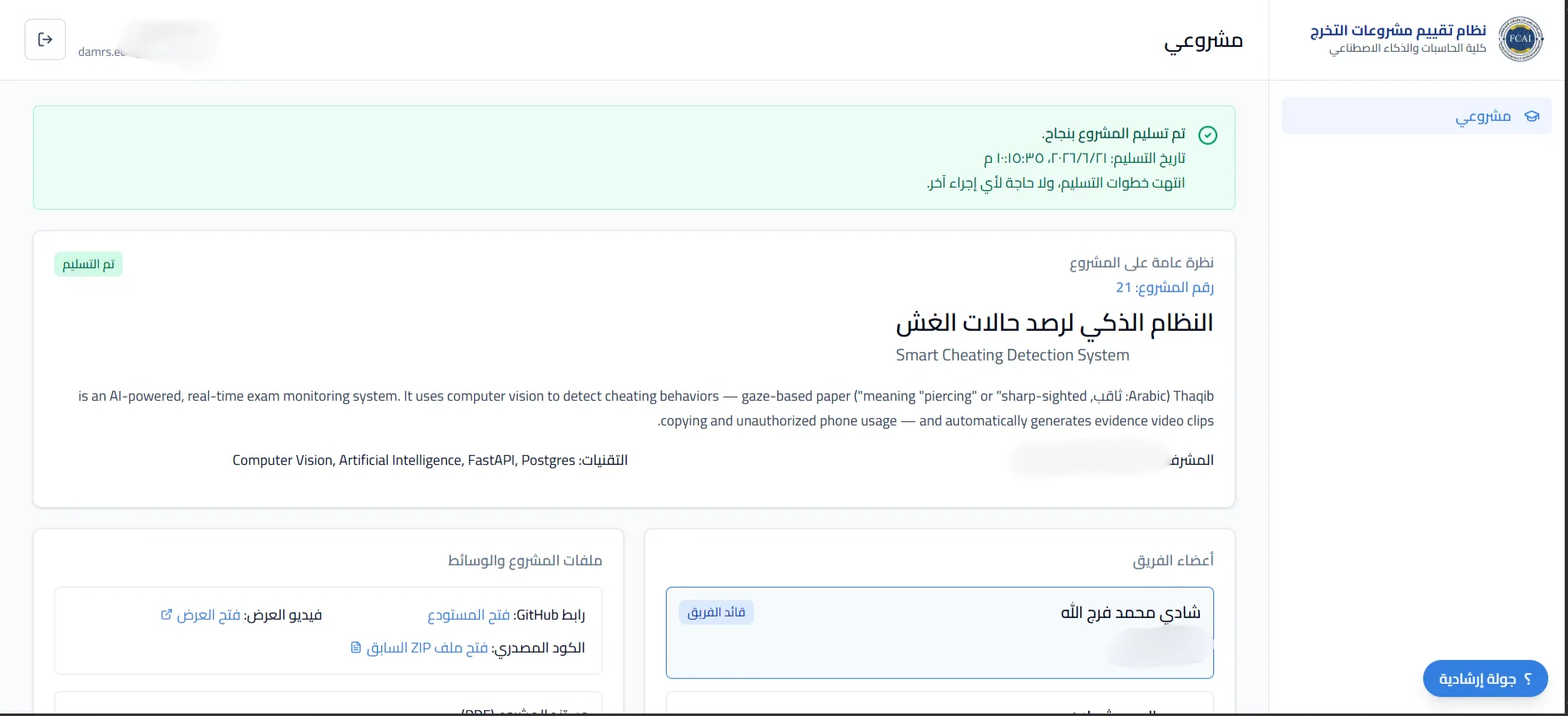Image resolution: width=1568 pixels, height=716 pixels.
Task: Open the GitHub repository link فتح المستودع
Action: pos(468,615)
